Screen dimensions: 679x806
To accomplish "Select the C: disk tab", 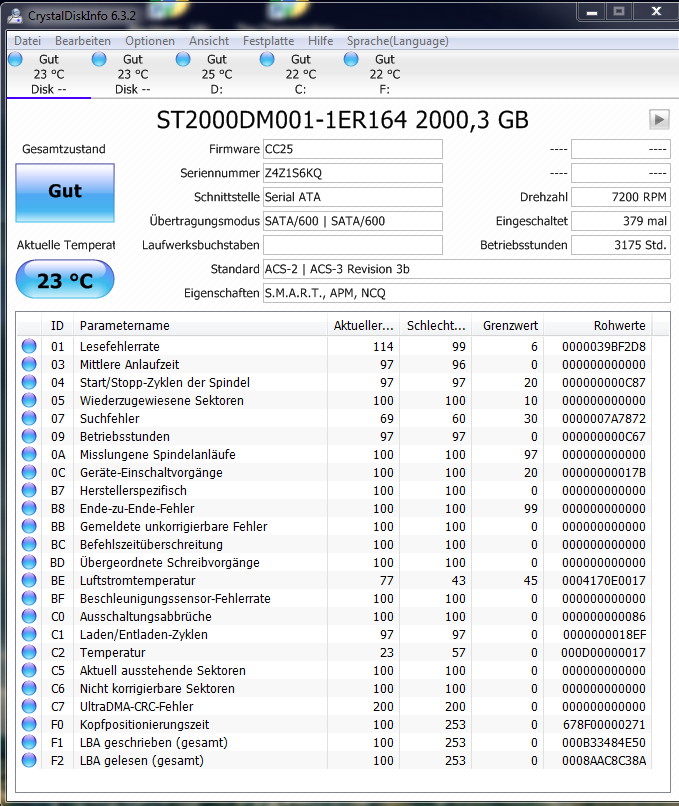I will click(301, 74).
